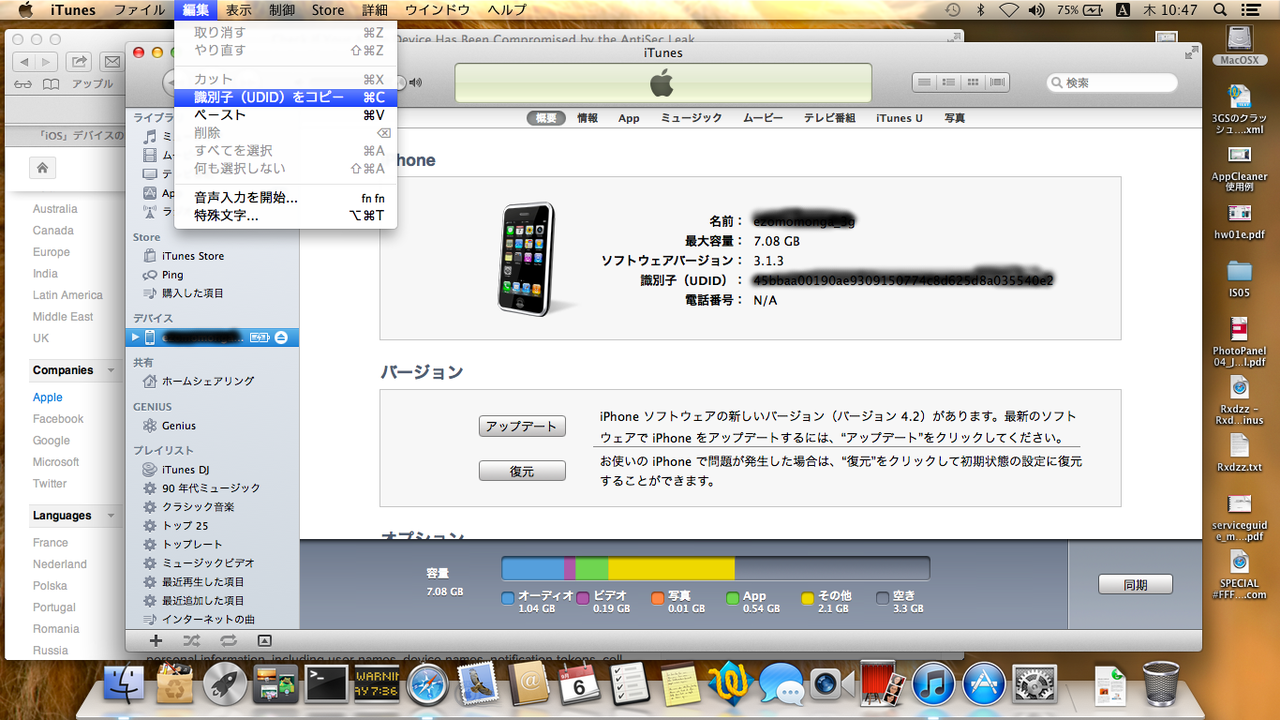Click the yellow その他 capacity segment

pyautogui.click(x=671, y=568)
